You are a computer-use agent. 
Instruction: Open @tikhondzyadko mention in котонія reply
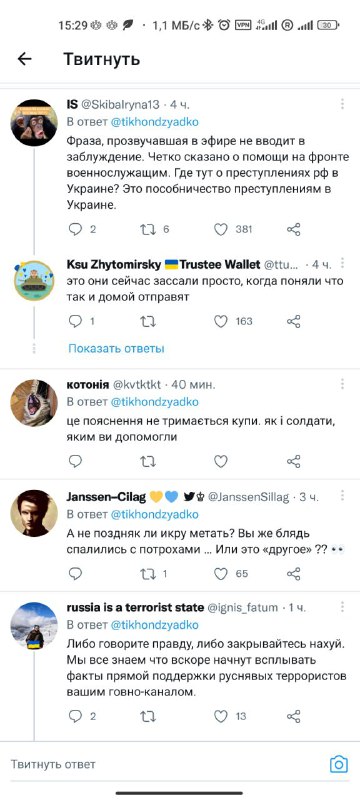155,402
